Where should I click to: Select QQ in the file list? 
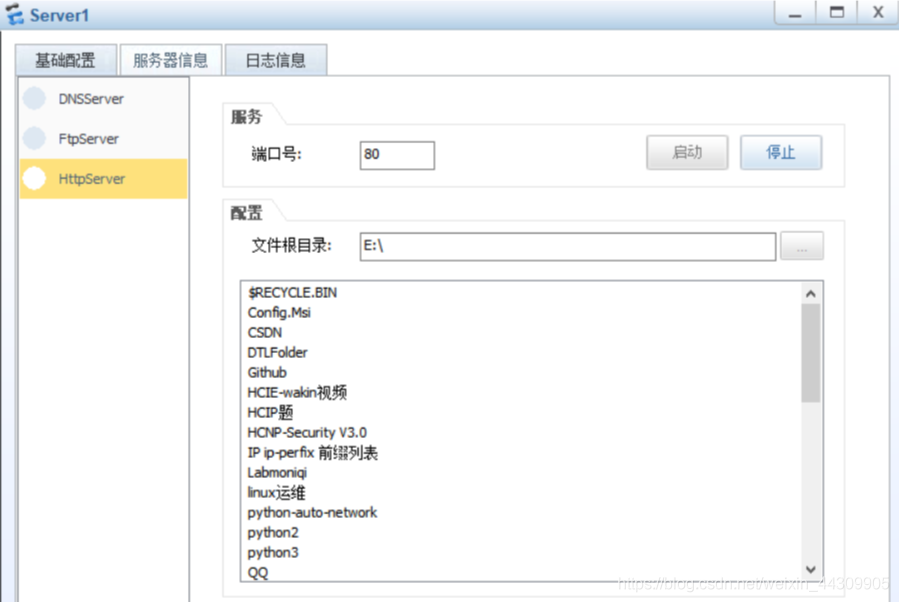click(x=257, y=572)
